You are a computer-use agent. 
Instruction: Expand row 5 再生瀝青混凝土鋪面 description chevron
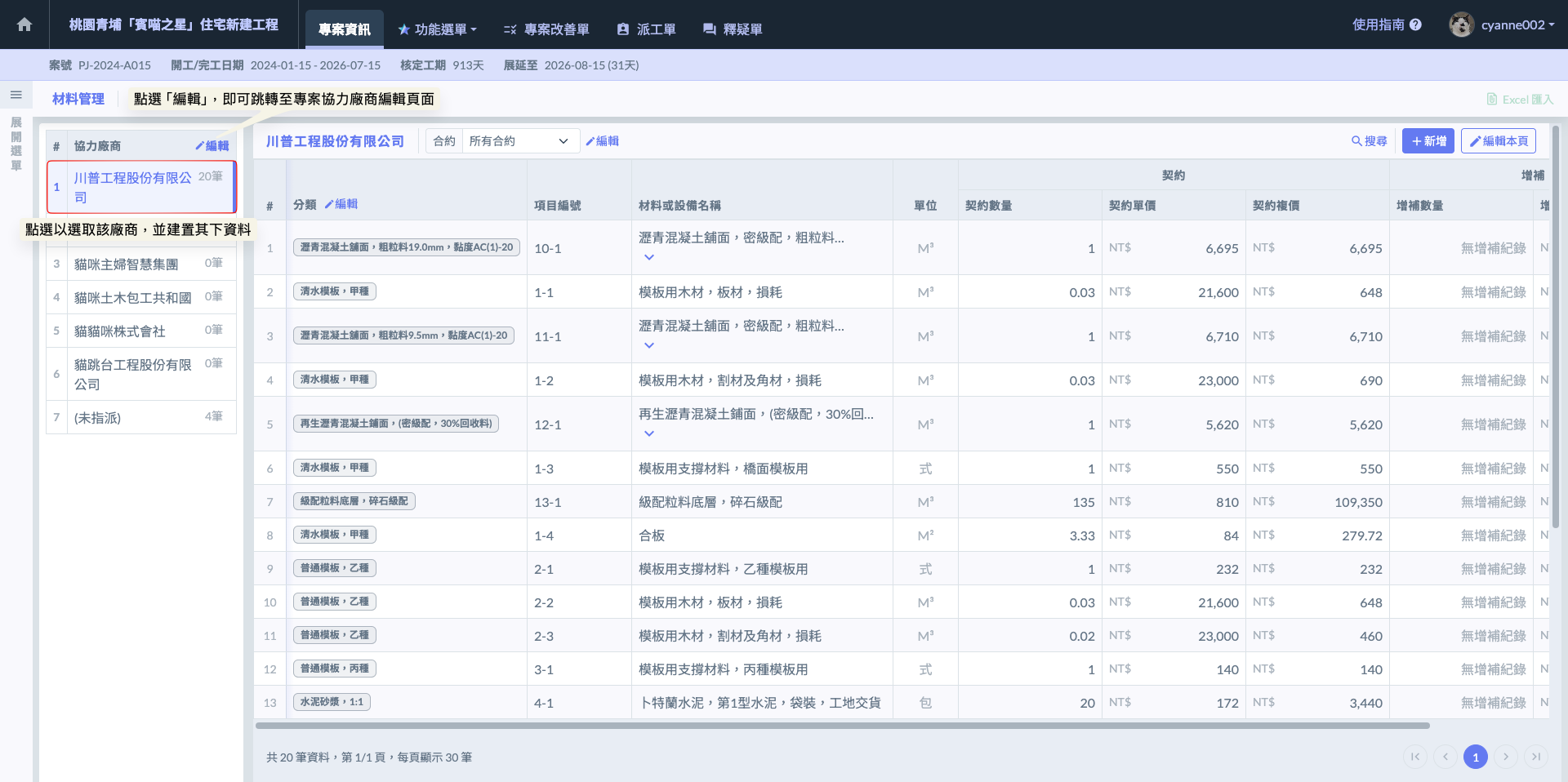point(649,433)
